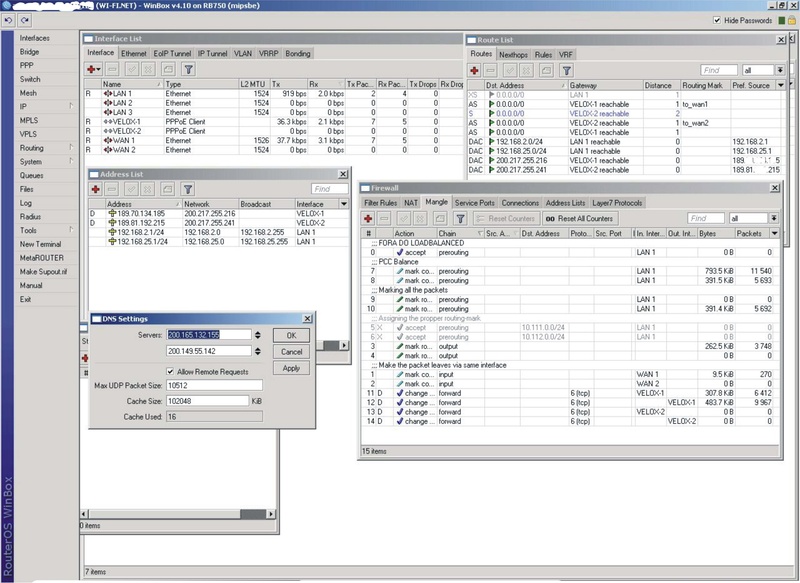Click the first DNS server stepper arrows
This screenshot has height=583, width=800.
(258, 335)
